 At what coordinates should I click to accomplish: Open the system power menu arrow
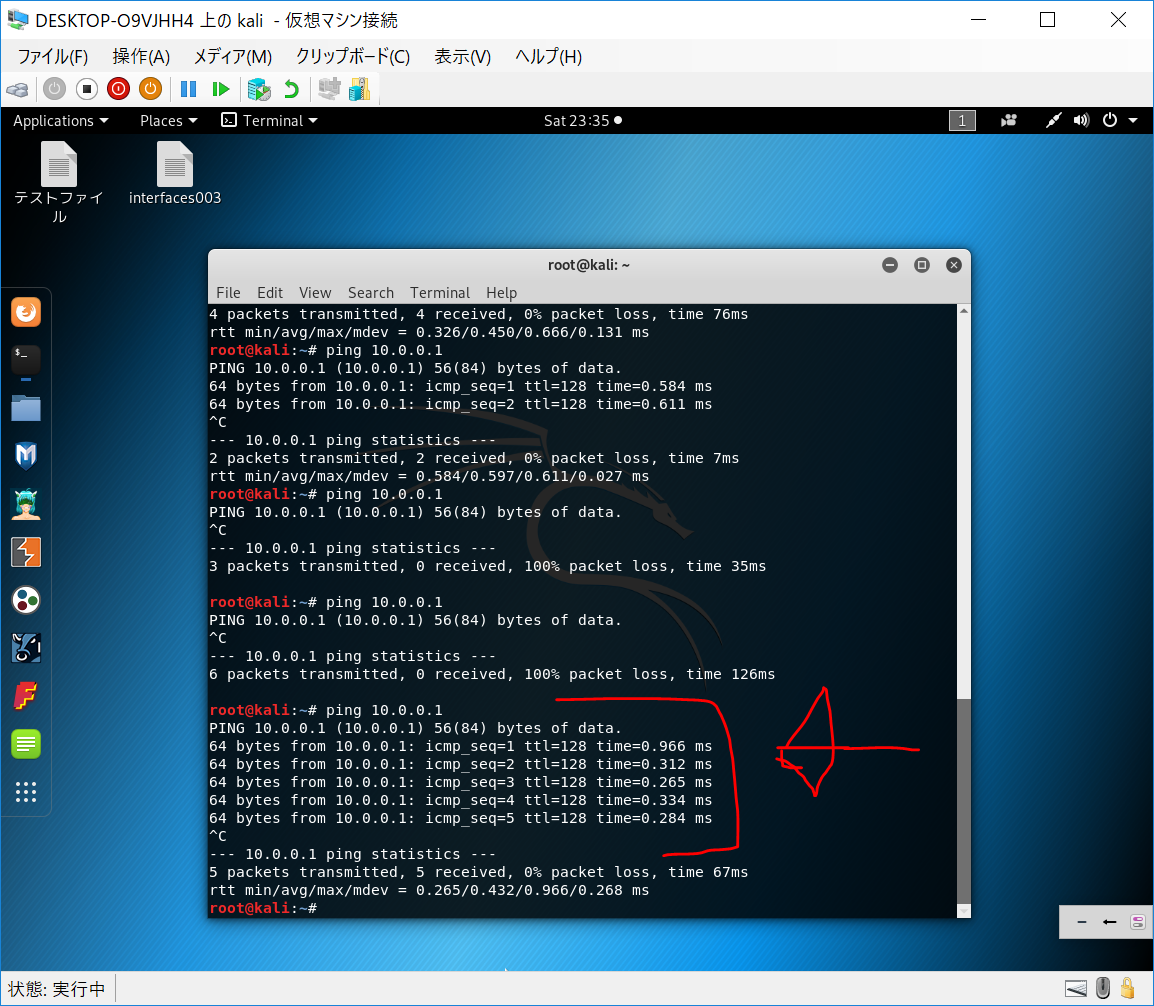pos(1133,121)
